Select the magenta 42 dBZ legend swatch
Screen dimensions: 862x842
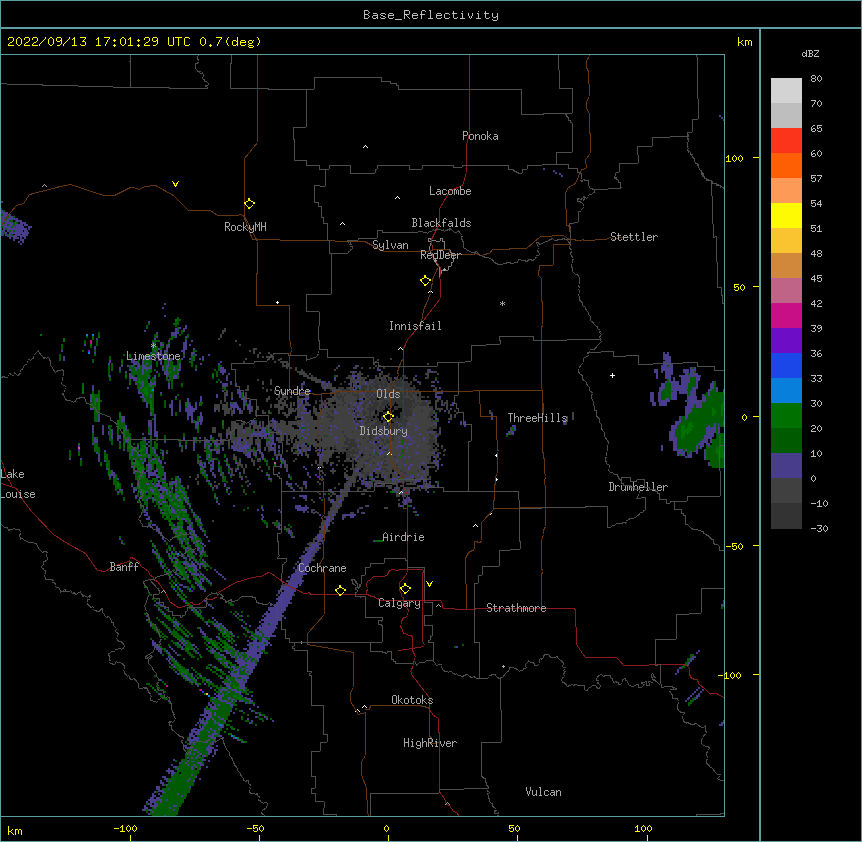coord(786,315)
